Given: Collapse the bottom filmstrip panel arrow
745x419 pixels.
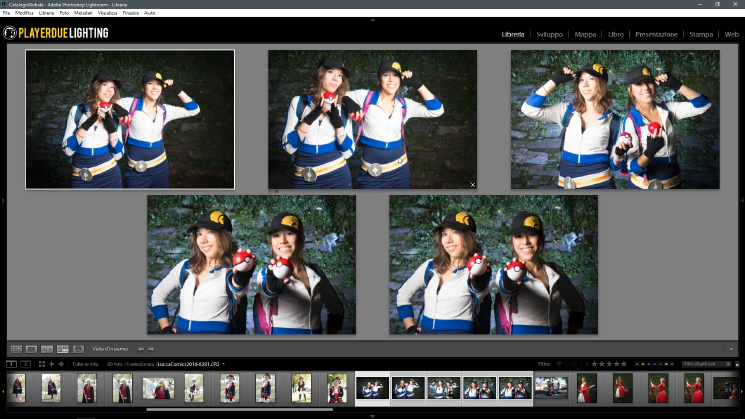Looking at the screenshot, I should 372,416.
